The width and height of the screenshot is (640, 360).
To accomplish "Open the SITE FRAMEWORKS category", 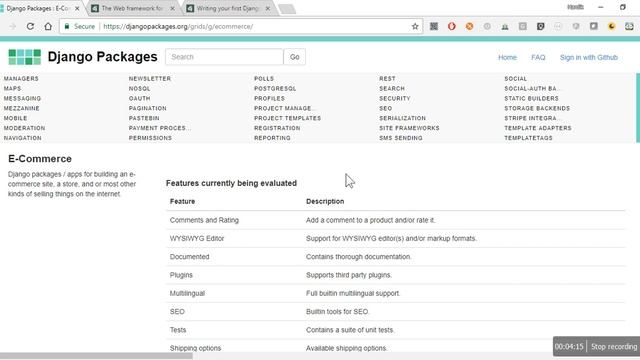I will tap(409, 128).
